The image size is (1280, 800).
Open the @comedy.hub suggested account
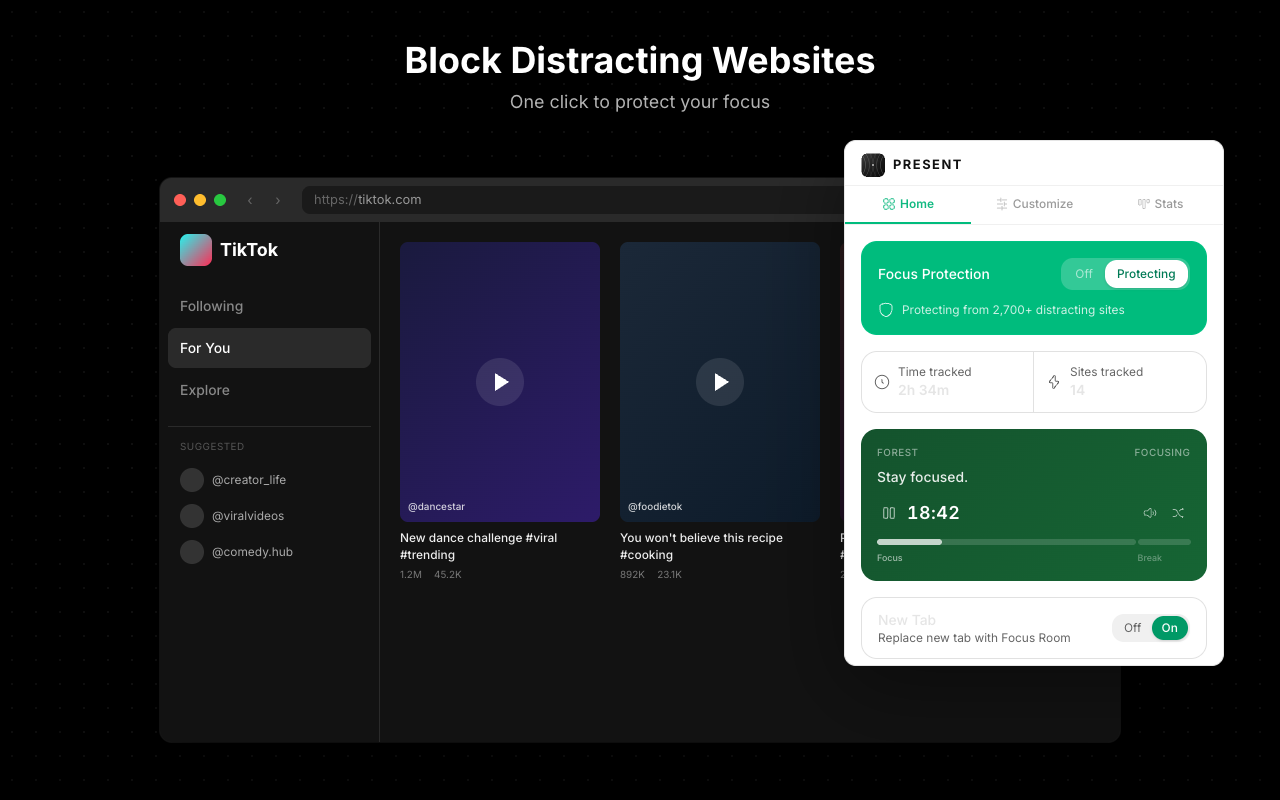[252, 552]
